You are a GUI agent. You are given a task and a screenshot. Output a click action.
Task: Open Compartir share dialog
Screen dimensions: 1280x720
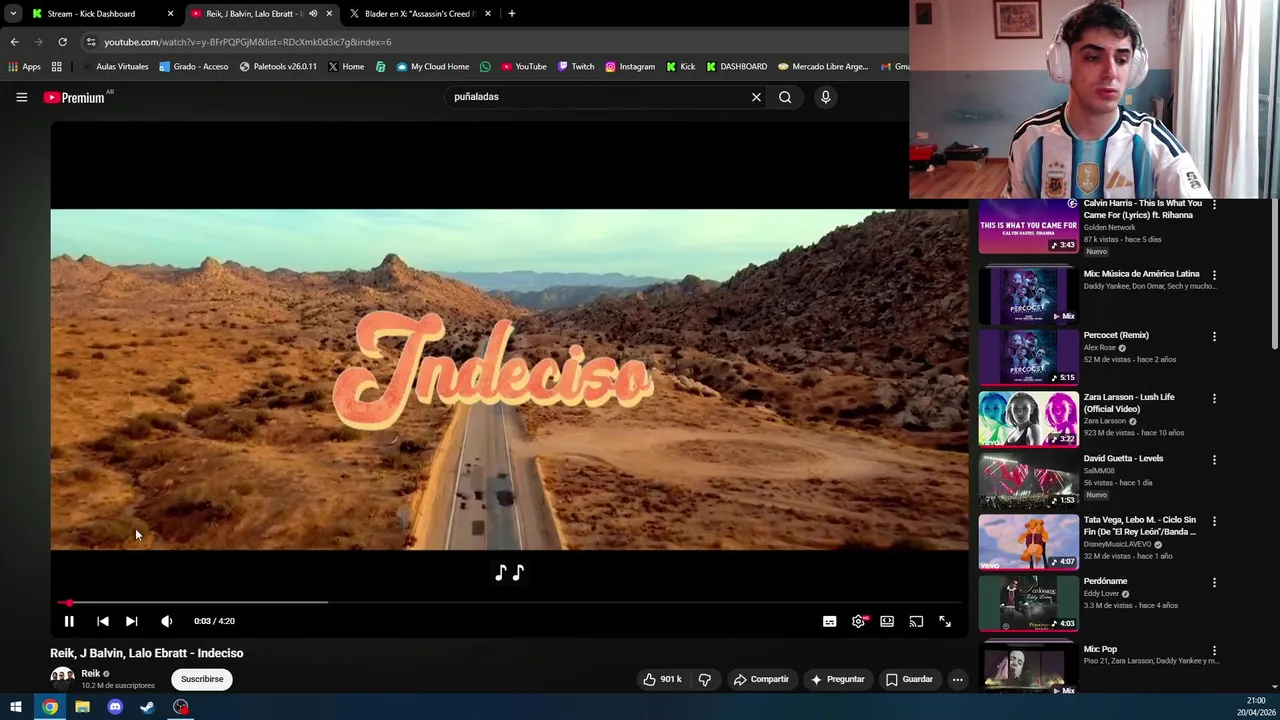[761, 680]
